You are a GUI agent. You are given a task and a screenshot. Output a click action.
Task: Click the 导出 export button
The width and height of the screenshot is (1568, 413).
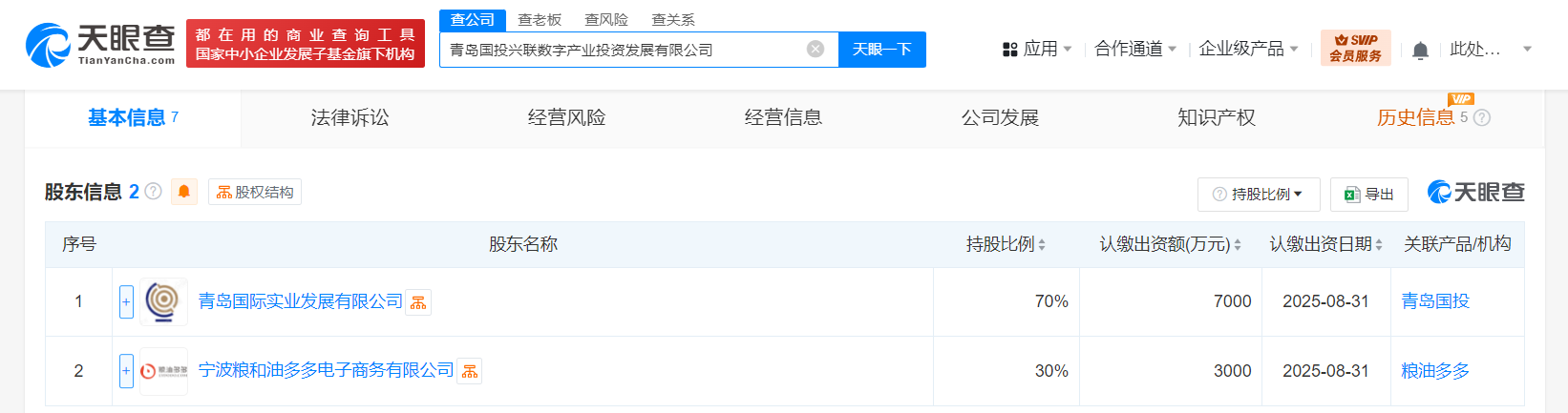click(x=1369, y=194)
